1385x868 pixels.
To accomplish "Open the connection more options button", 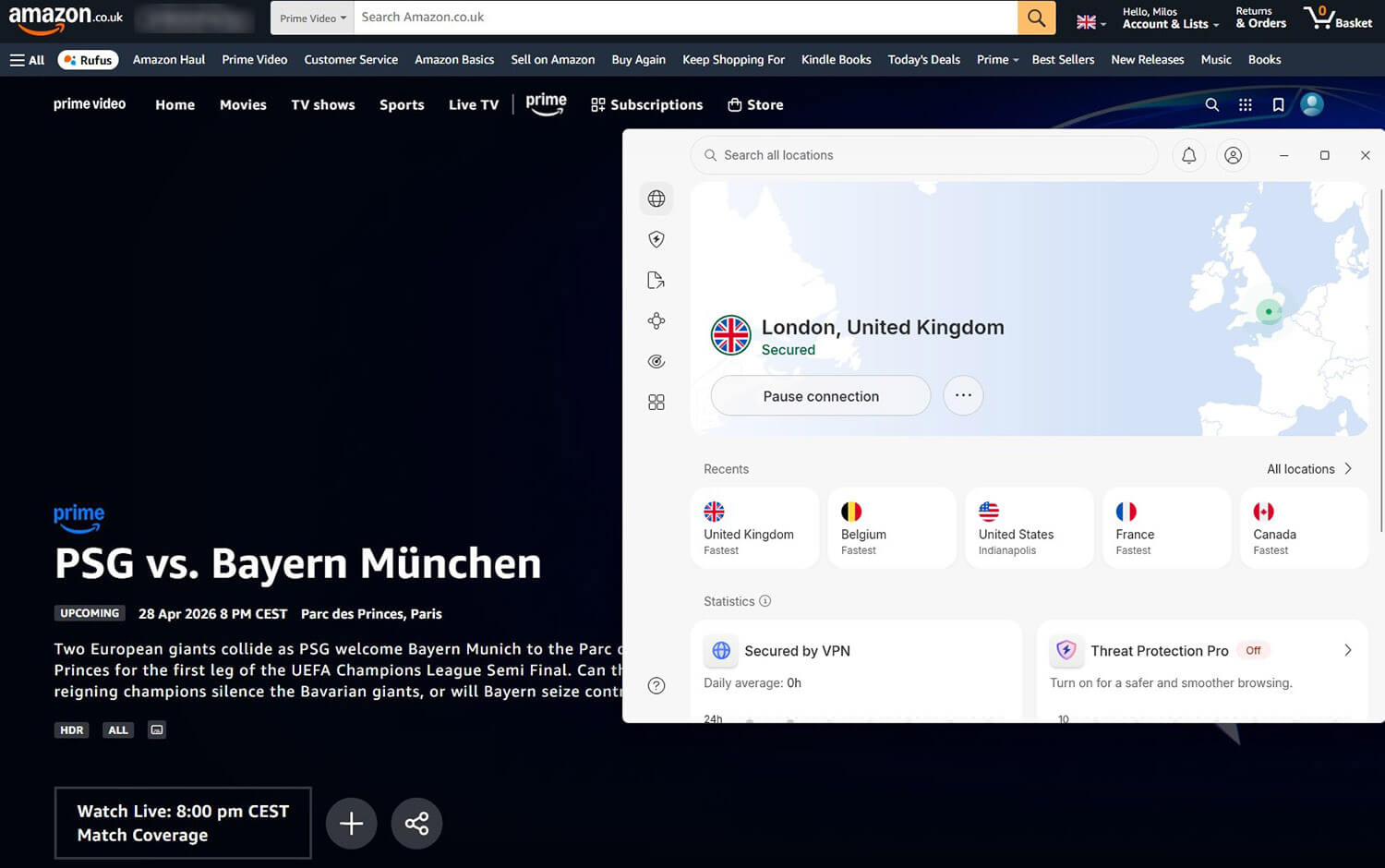I will pyautogui.click(x=963, y=395).
